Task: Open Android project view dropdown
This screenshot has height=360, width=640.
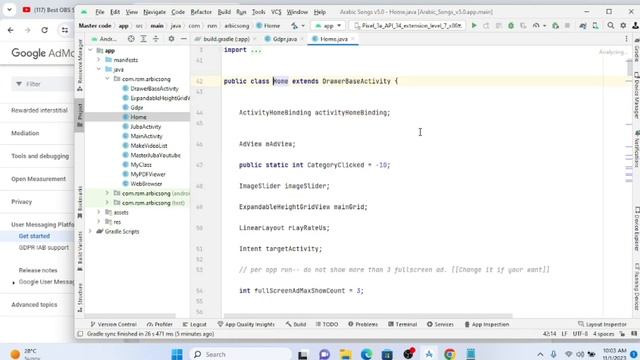Action: (x=104, y=39)
